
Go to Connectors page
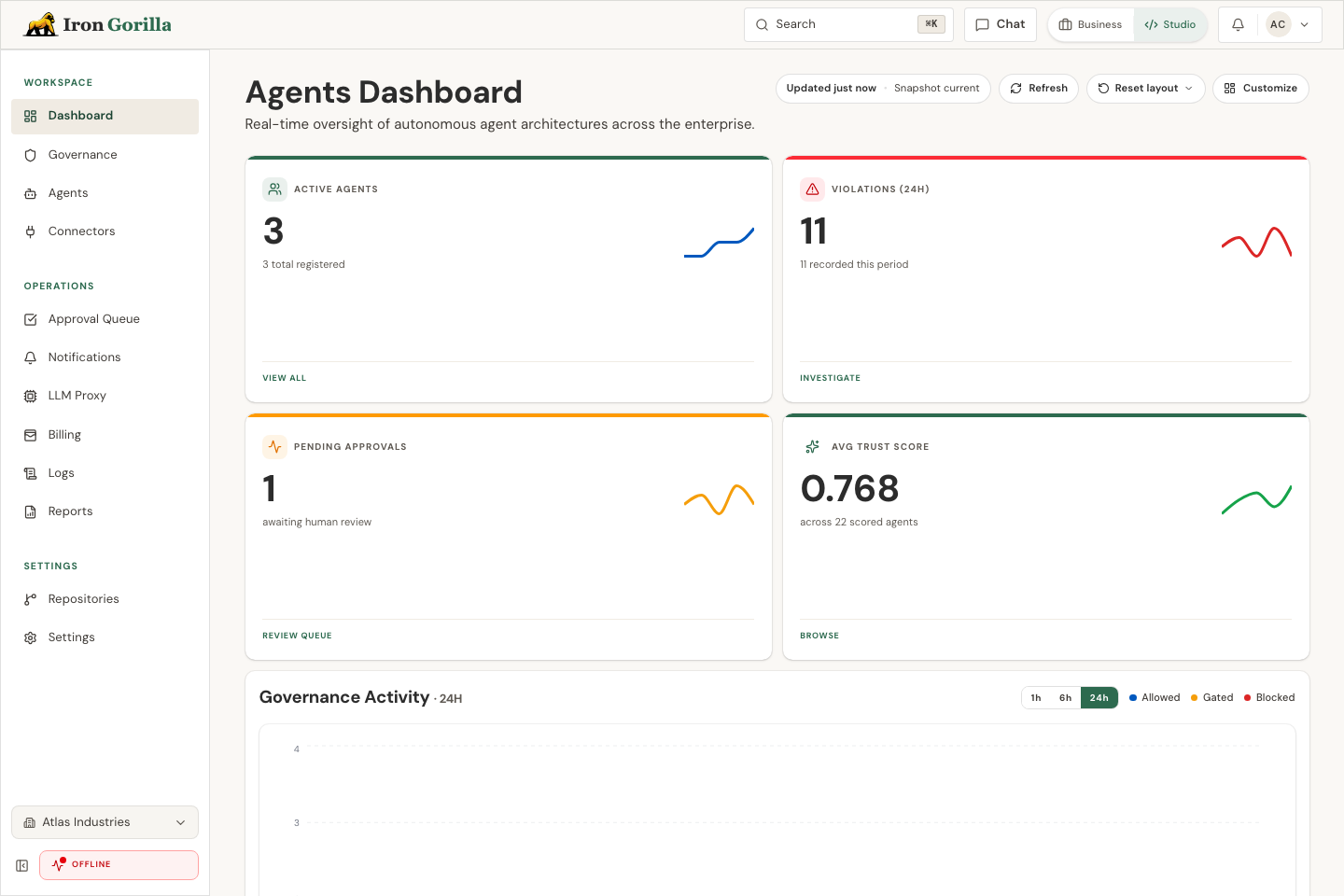[105, 231]
